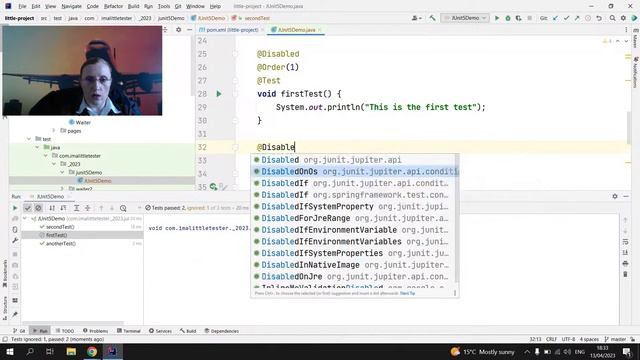The height and width of the screenshot is (360, 640).
Task: Choose the DisabledForJreRange completion suggestion
Action: click(354, 218)
